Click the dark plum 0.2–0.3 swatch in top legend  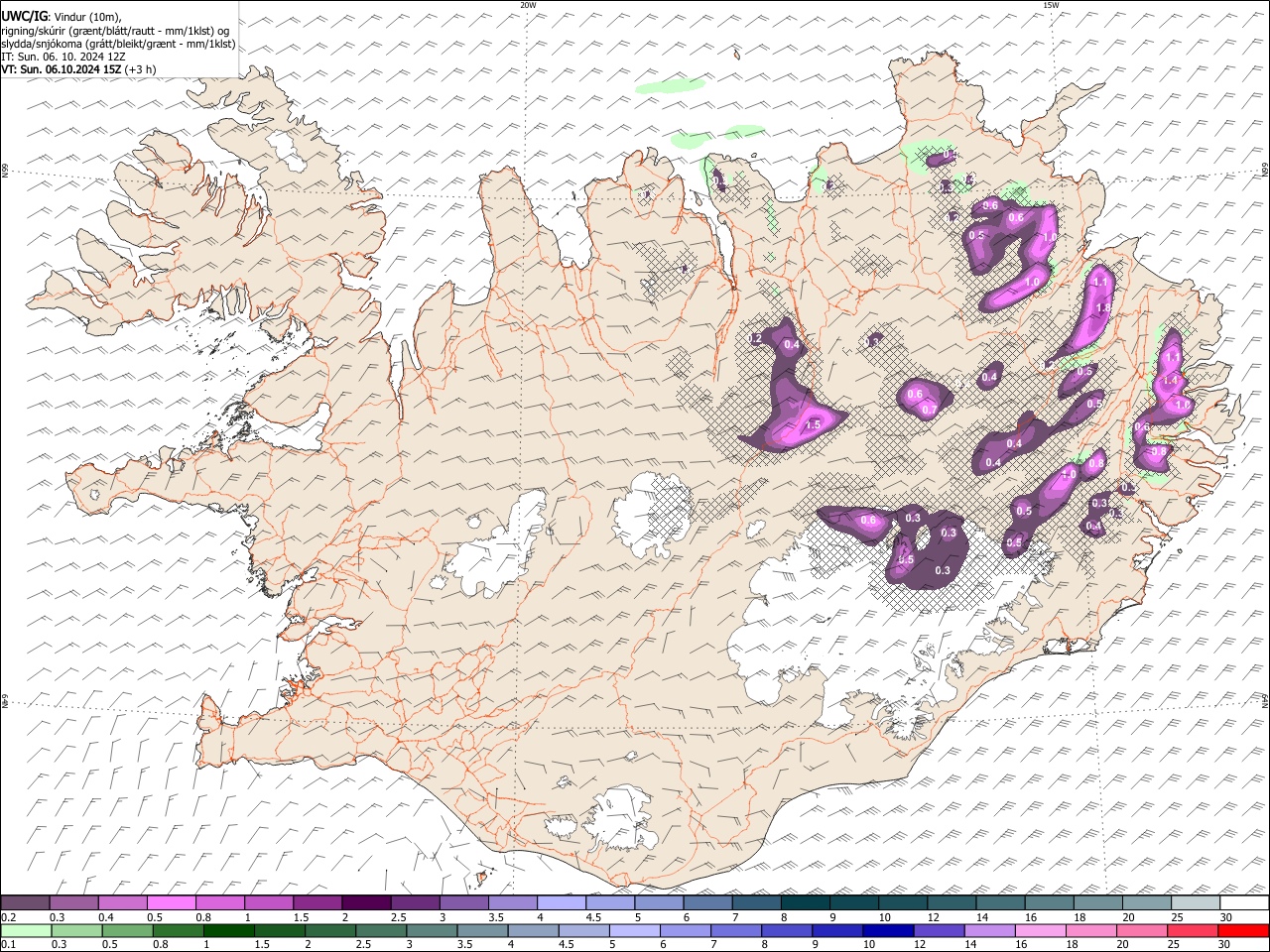coord(25,902)
